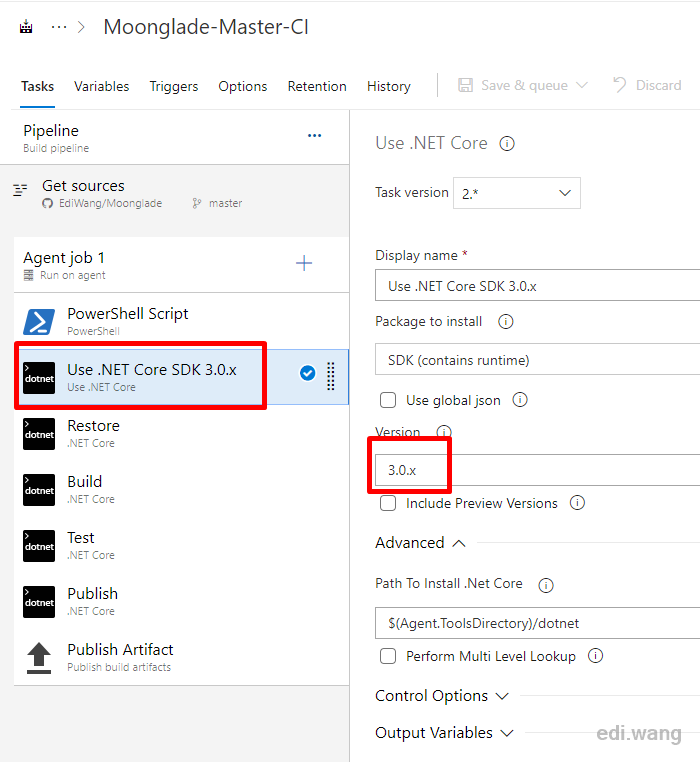
Task: Open Save & queue dropdown arrow
Action: pos(581,86)
